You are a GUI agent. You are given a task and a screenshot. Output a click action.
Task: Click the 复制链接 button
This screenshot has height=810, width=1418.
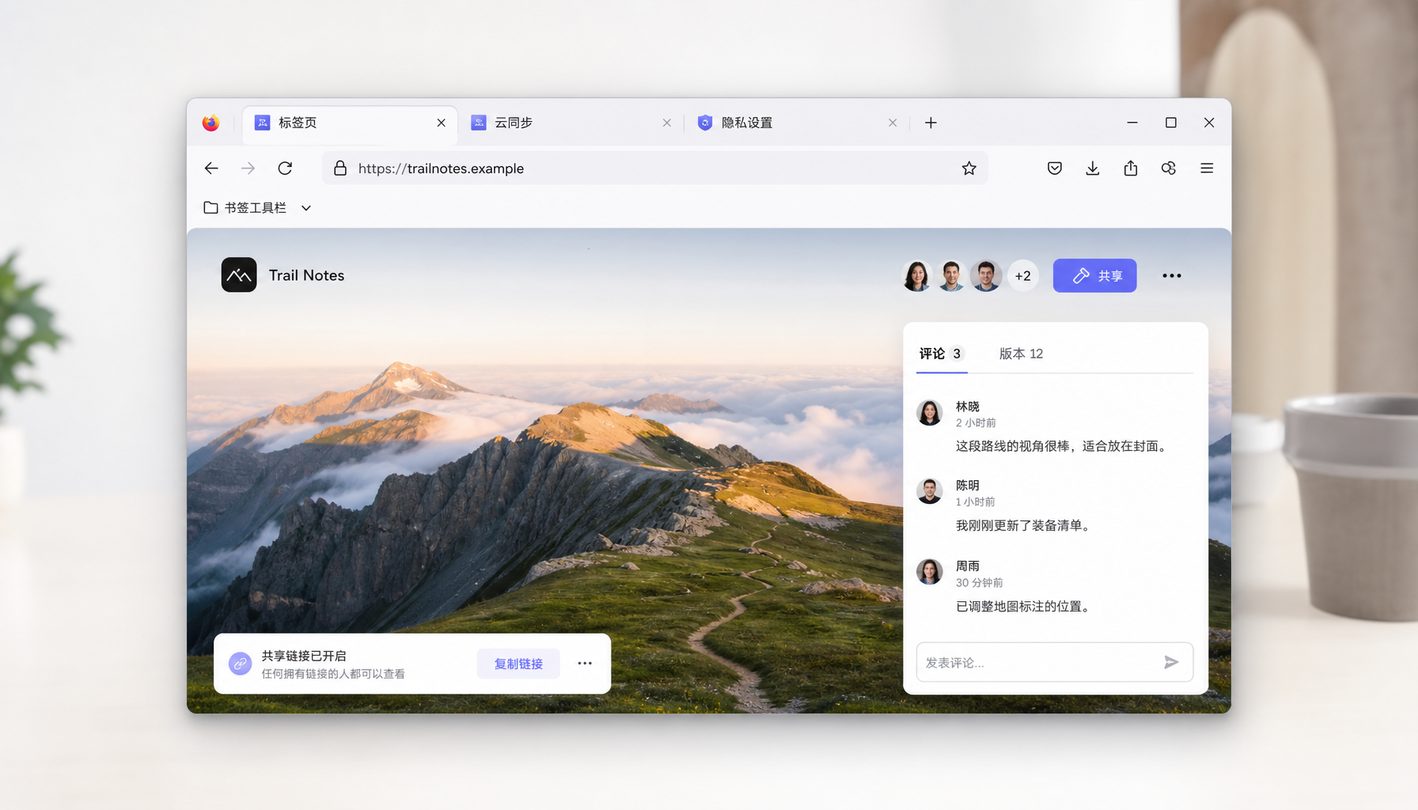(518, 664)
